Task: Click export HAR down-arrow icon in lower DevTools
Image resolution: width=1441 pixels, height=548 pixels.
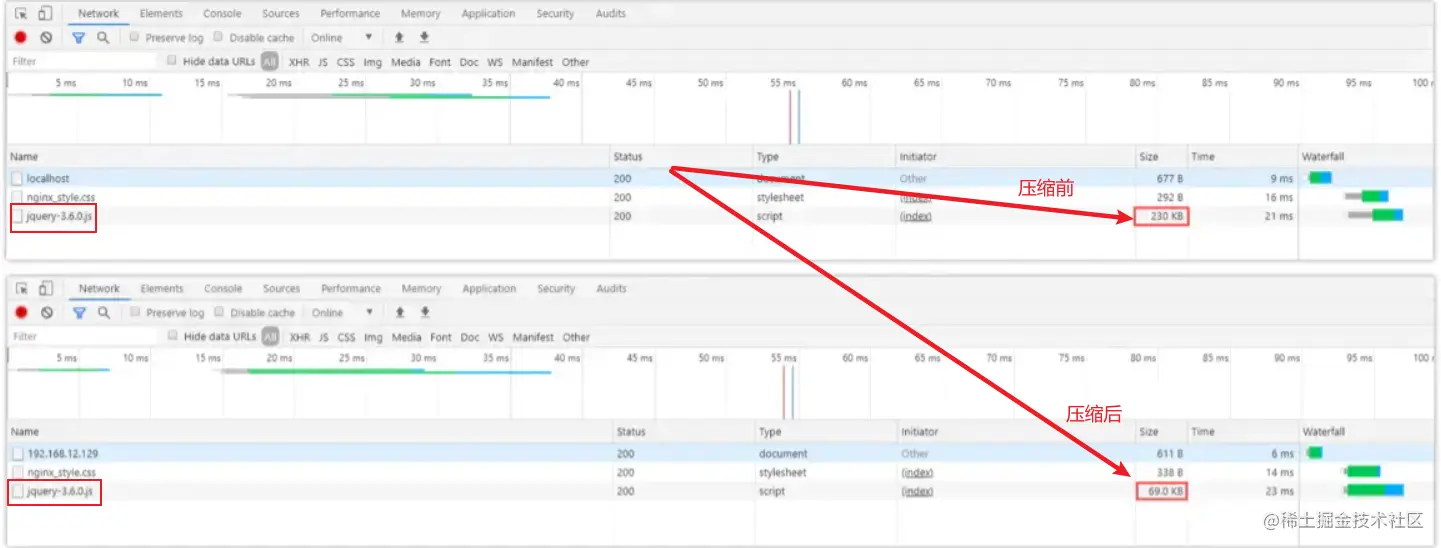Action: point(425,312)
